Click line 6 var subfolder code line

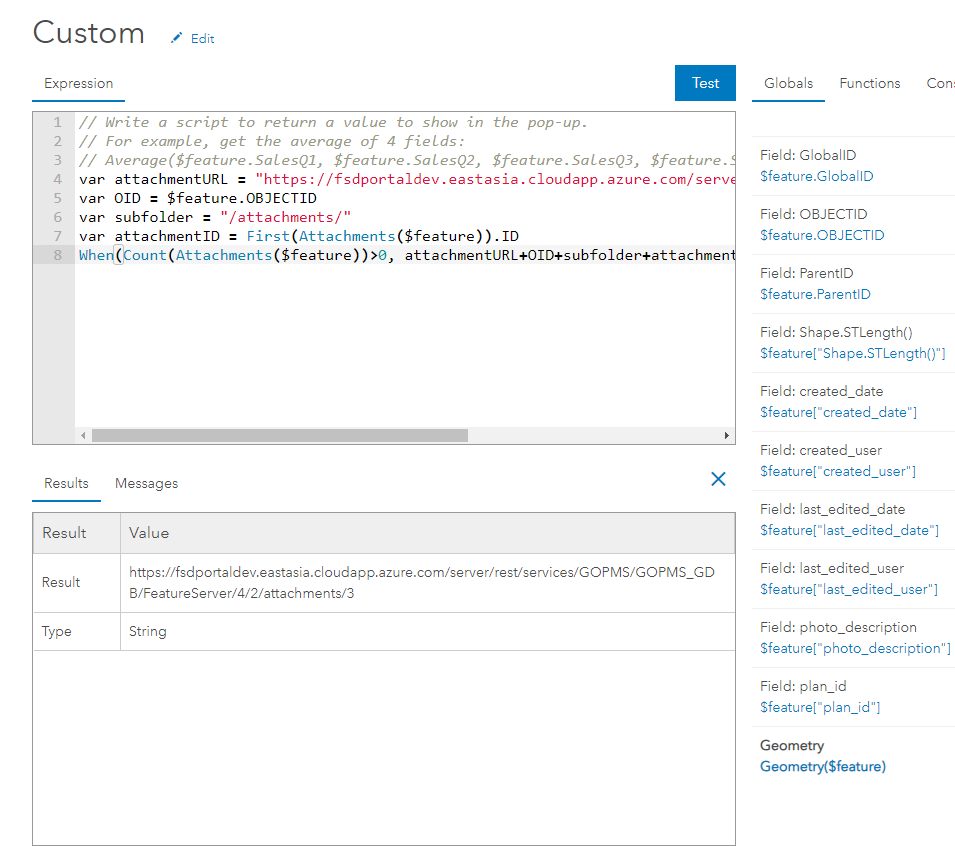pos(215,217)
